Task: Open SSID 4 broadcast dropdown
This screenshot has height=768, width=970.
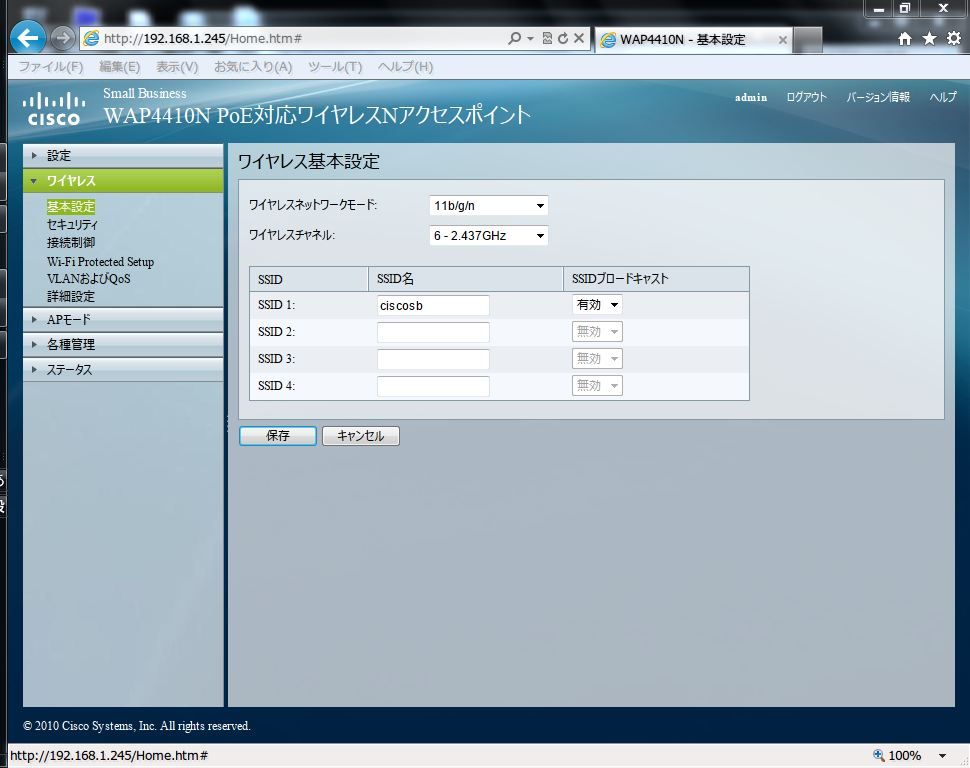Action: point(597,386)
